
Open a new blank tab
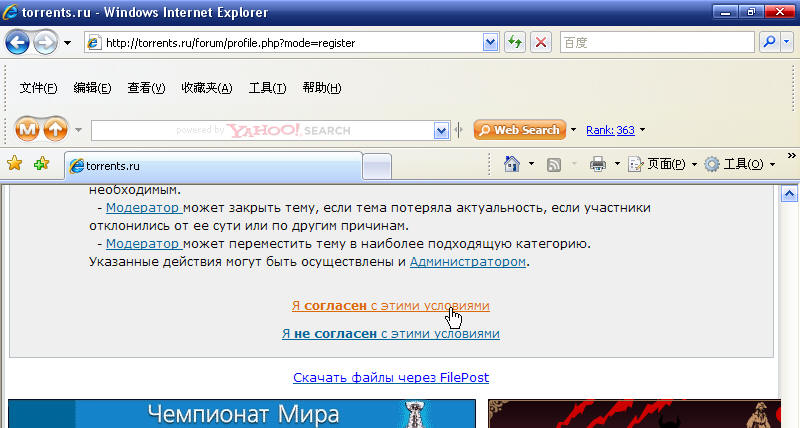click(377, 167)
